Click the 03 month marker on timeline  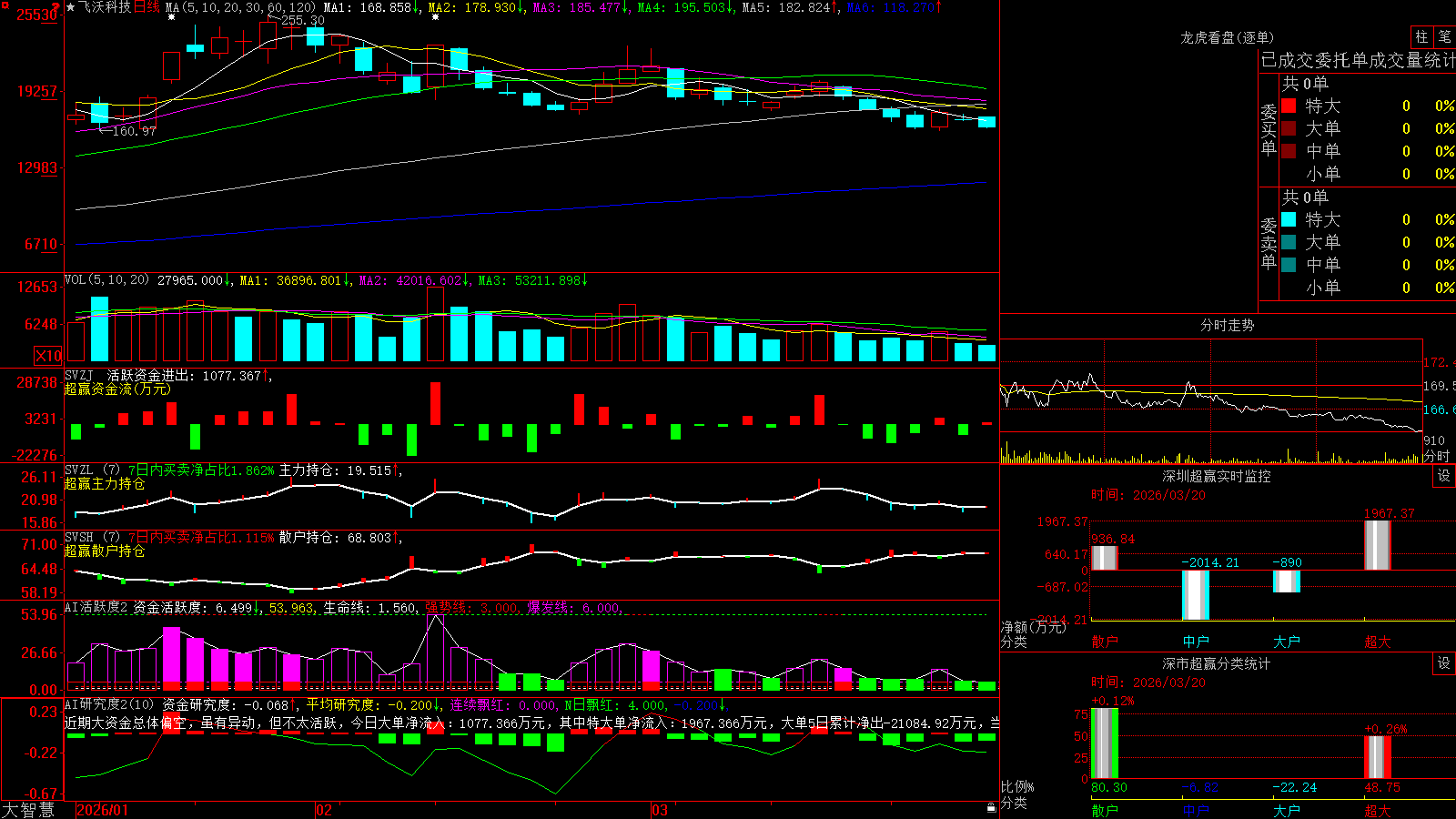point(660,810)
